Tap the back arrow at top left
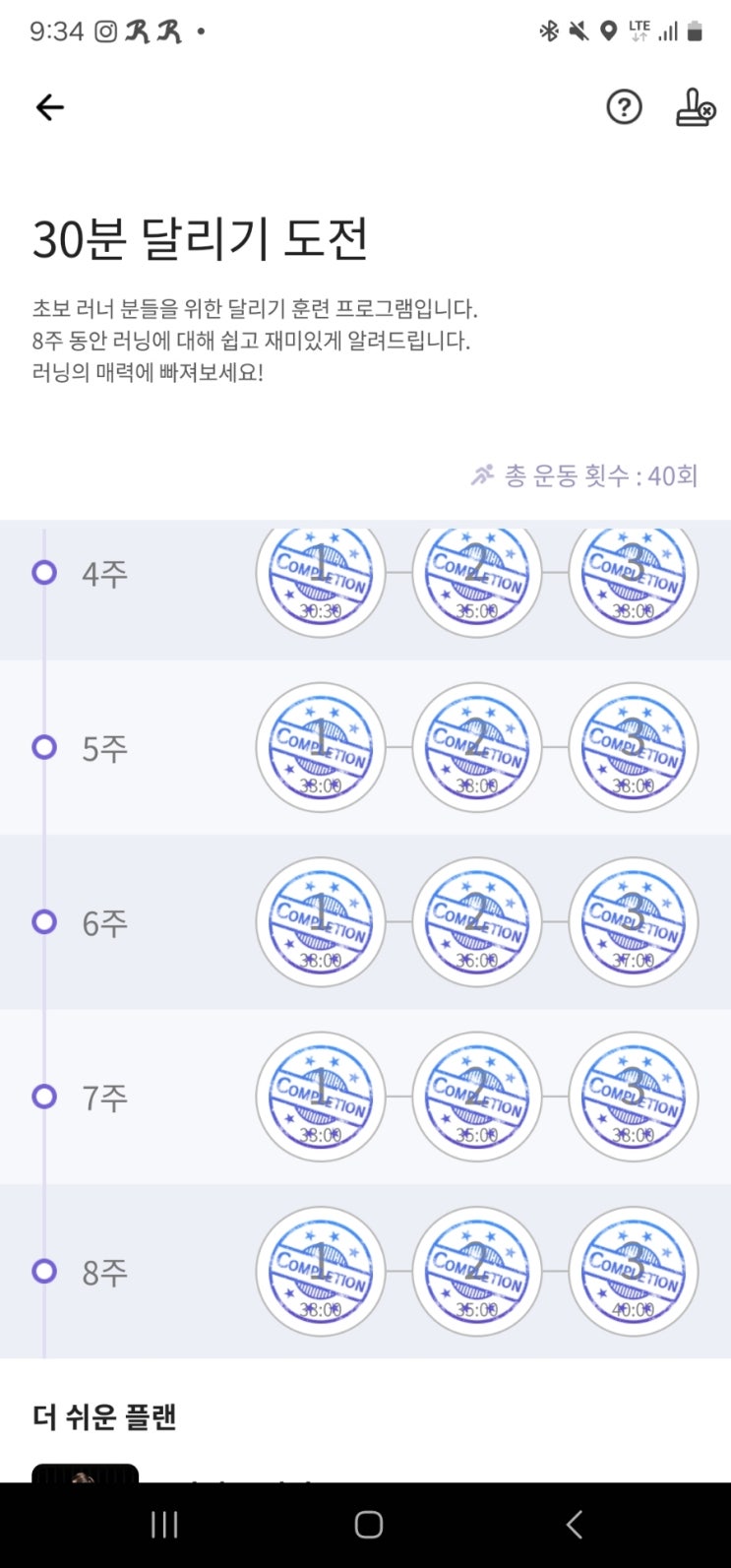The image size is (731, 1568). point(49,107)
